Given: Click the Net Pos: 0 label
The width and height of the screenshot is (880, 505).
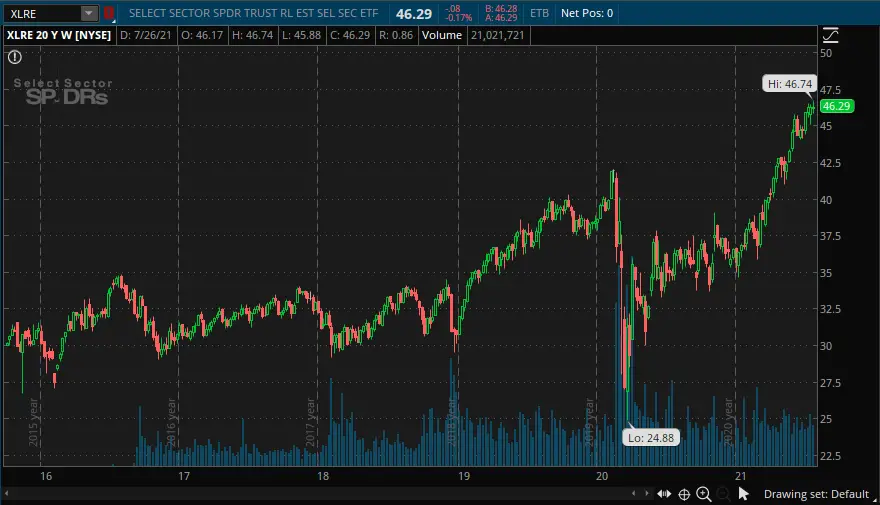Looking at the screenshot, I should click(587, 13).
